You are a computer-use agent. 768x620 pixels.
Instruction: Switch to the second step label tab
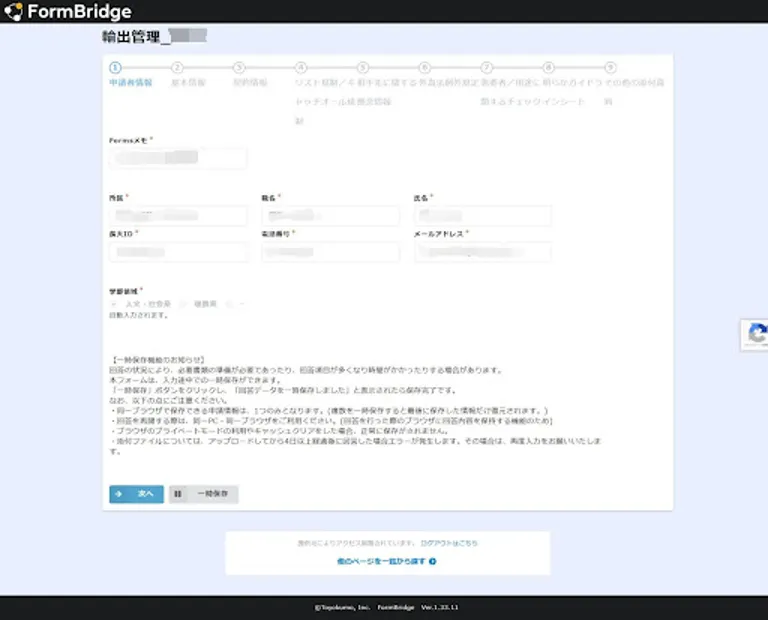point(189,83)
